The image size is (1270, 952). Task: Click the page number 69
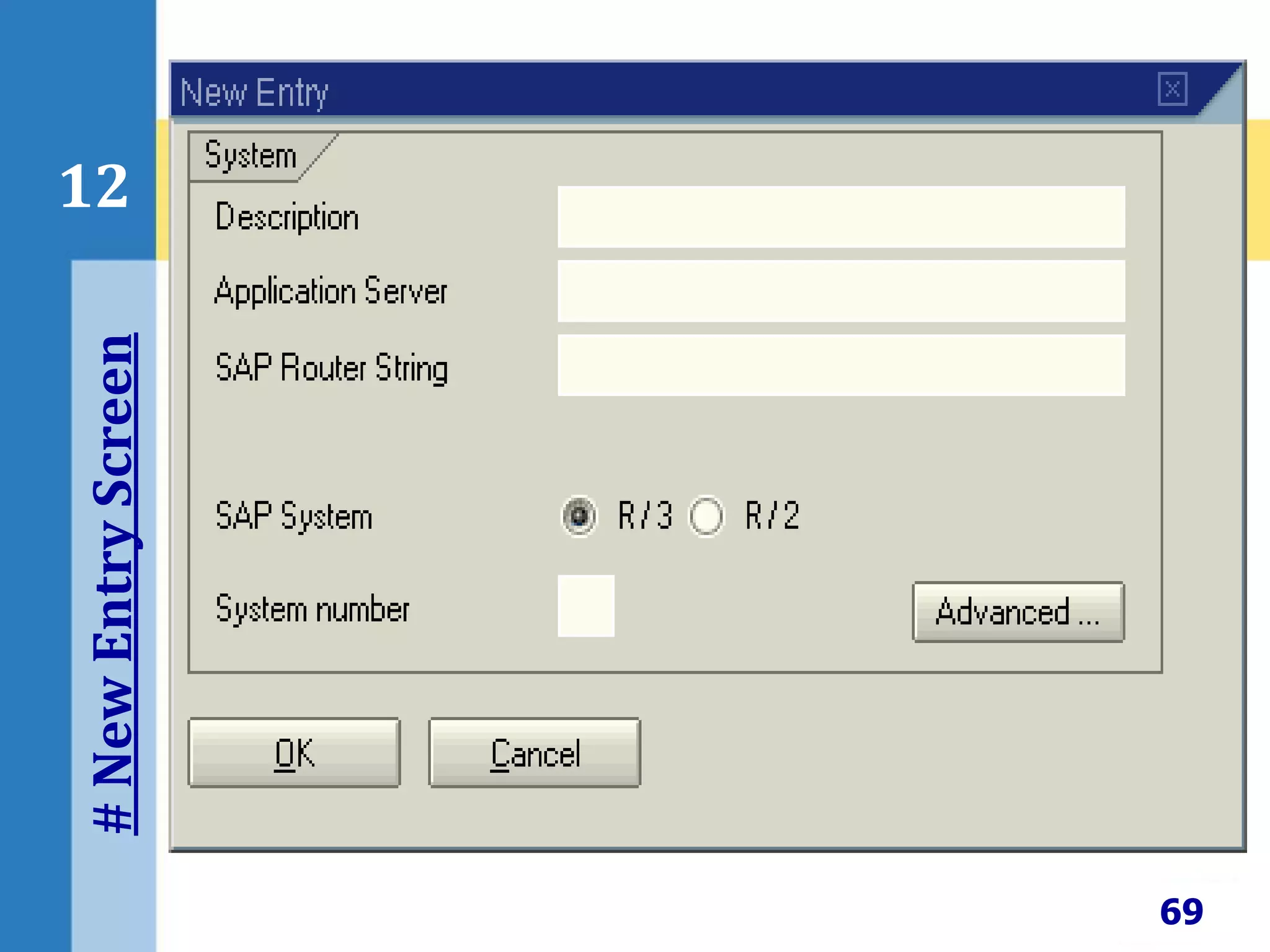click(1181, 912)
